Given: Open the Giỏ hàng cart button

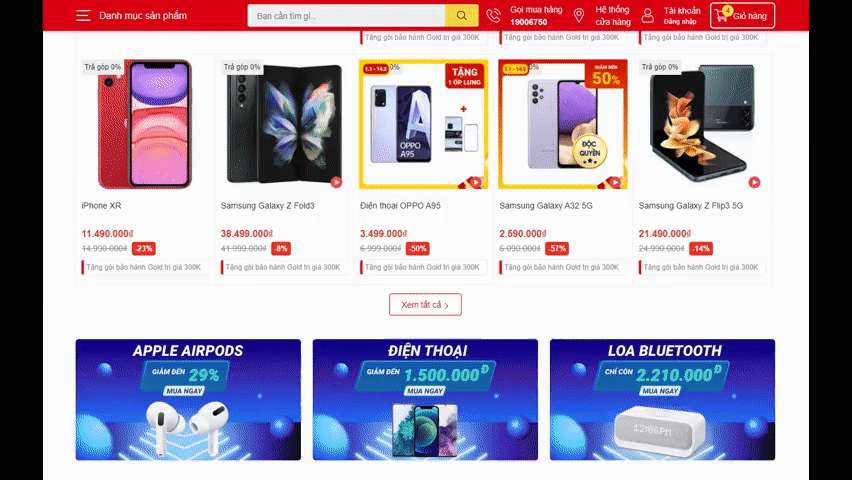Looking at the screenshot, I should 742,16.
